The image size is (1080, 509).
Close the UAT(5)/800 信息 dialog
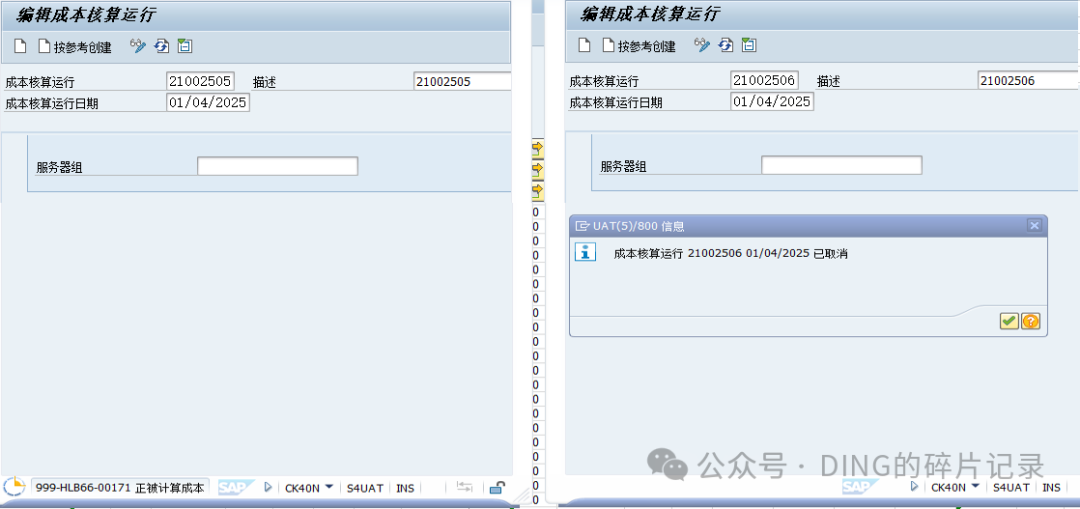point(1033,226)
